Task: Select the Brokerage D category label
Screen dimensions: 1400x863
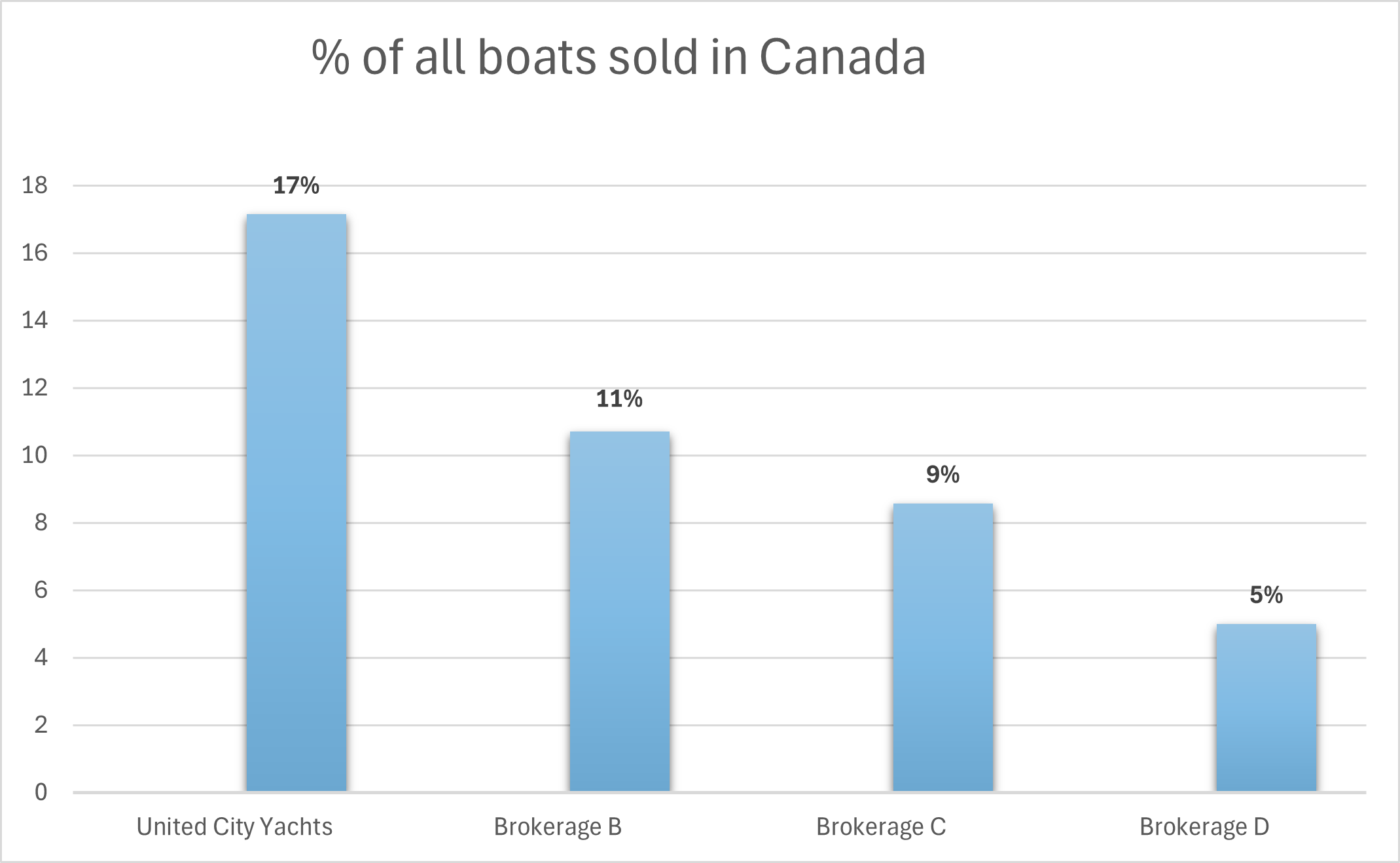Action: [1204, 827]
